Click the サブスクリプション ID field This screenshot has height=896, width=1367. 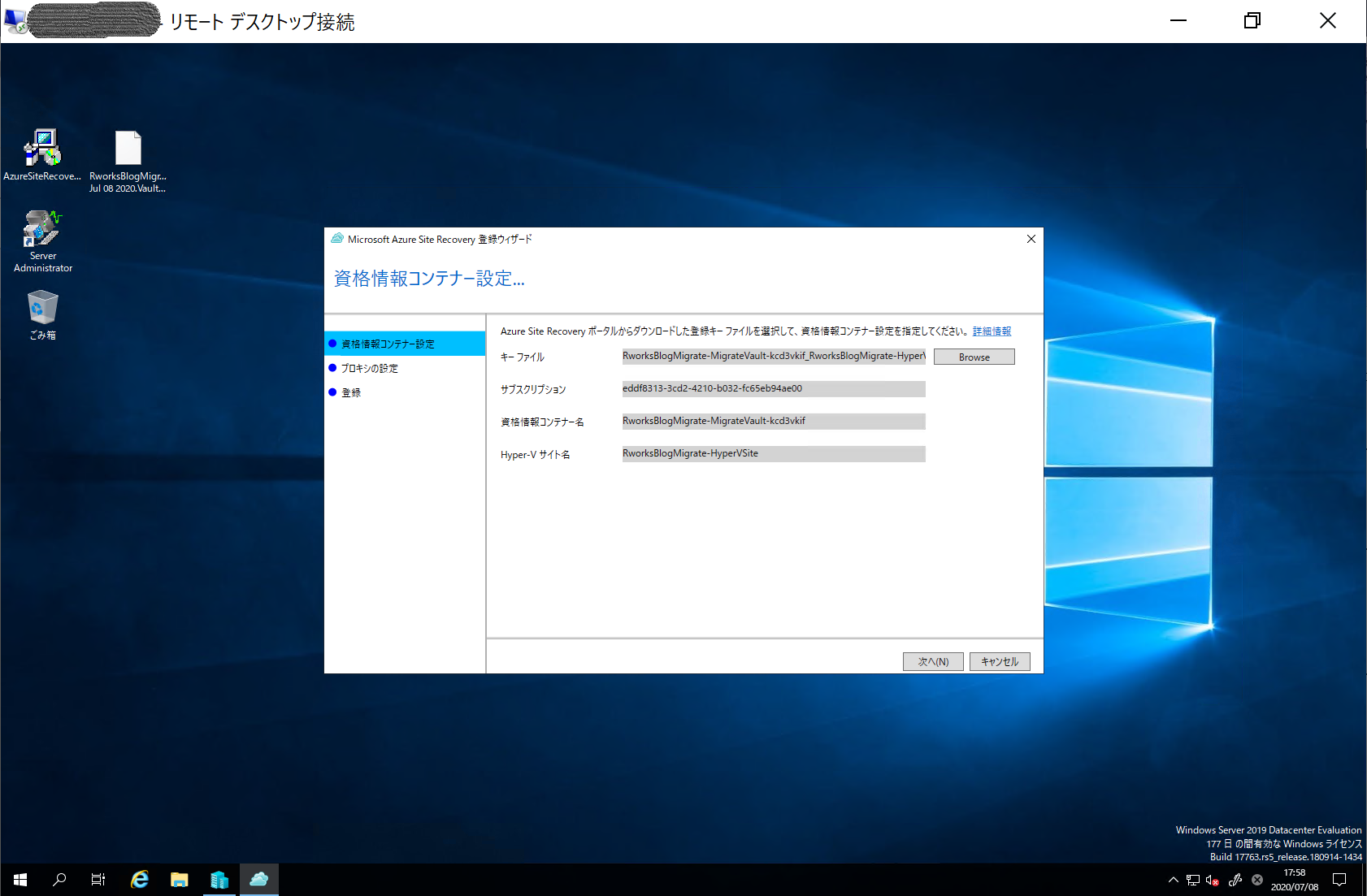coord(774,388)
